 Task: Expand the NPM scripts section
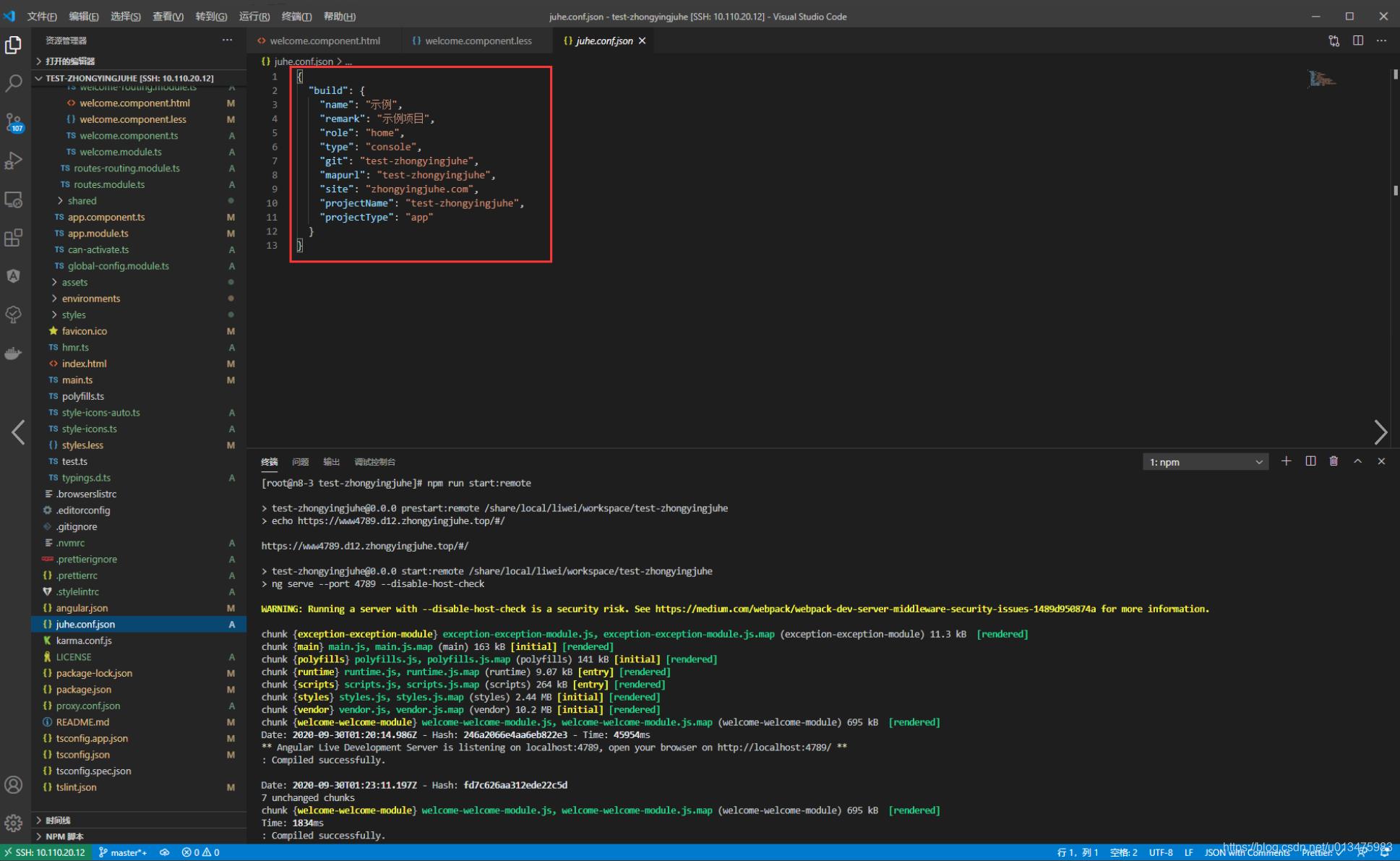[64, 836]
